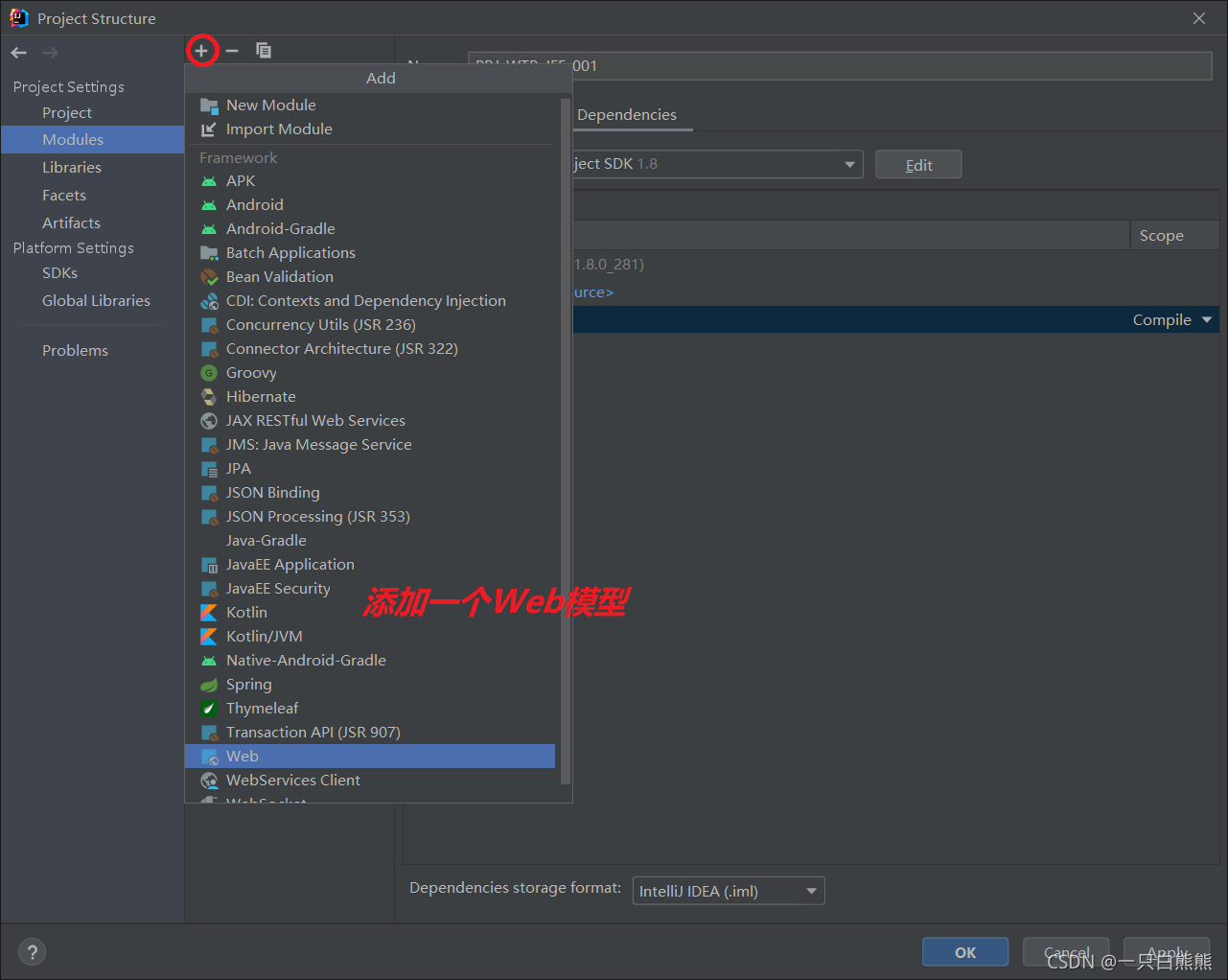Select Android-Gradle framework

pos(370,229)
